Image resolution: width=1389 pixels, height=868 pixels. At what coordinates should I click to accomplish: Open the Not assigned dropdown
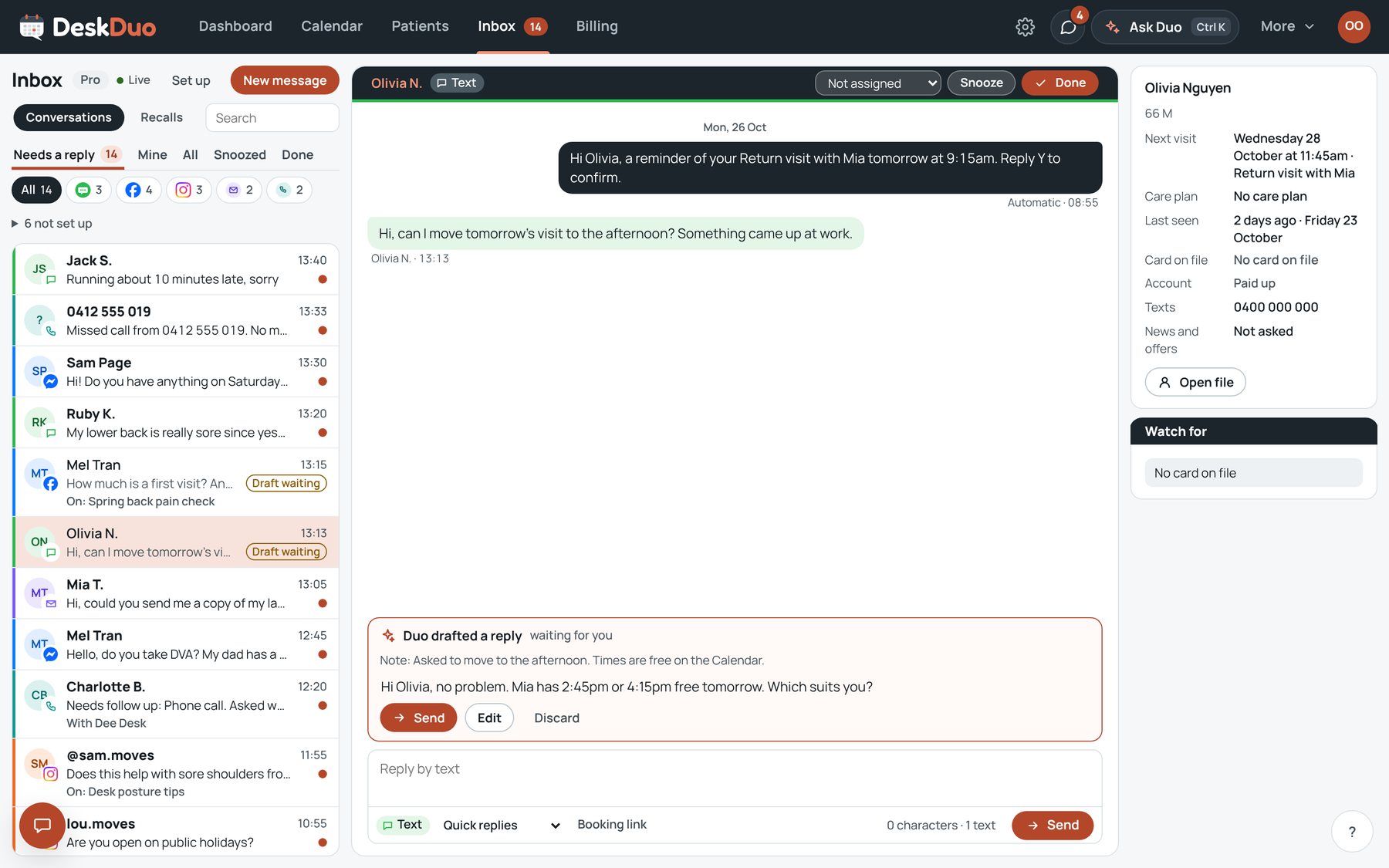(877, 83)
